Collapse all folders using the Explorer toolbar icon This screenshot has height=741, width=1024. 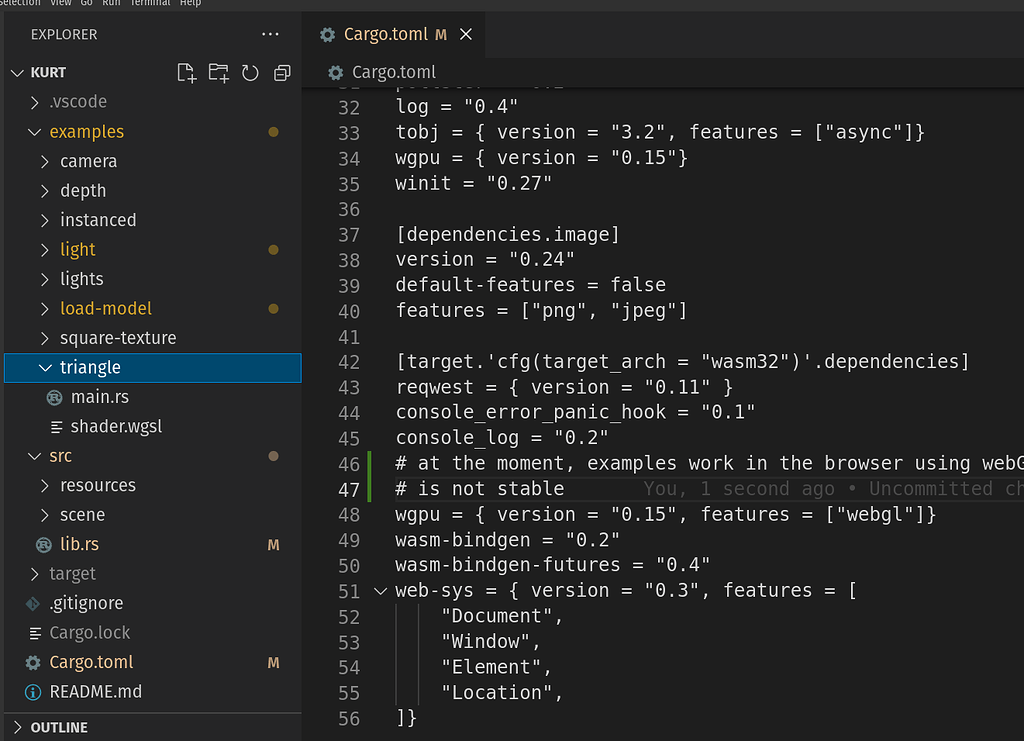[281, 72]
